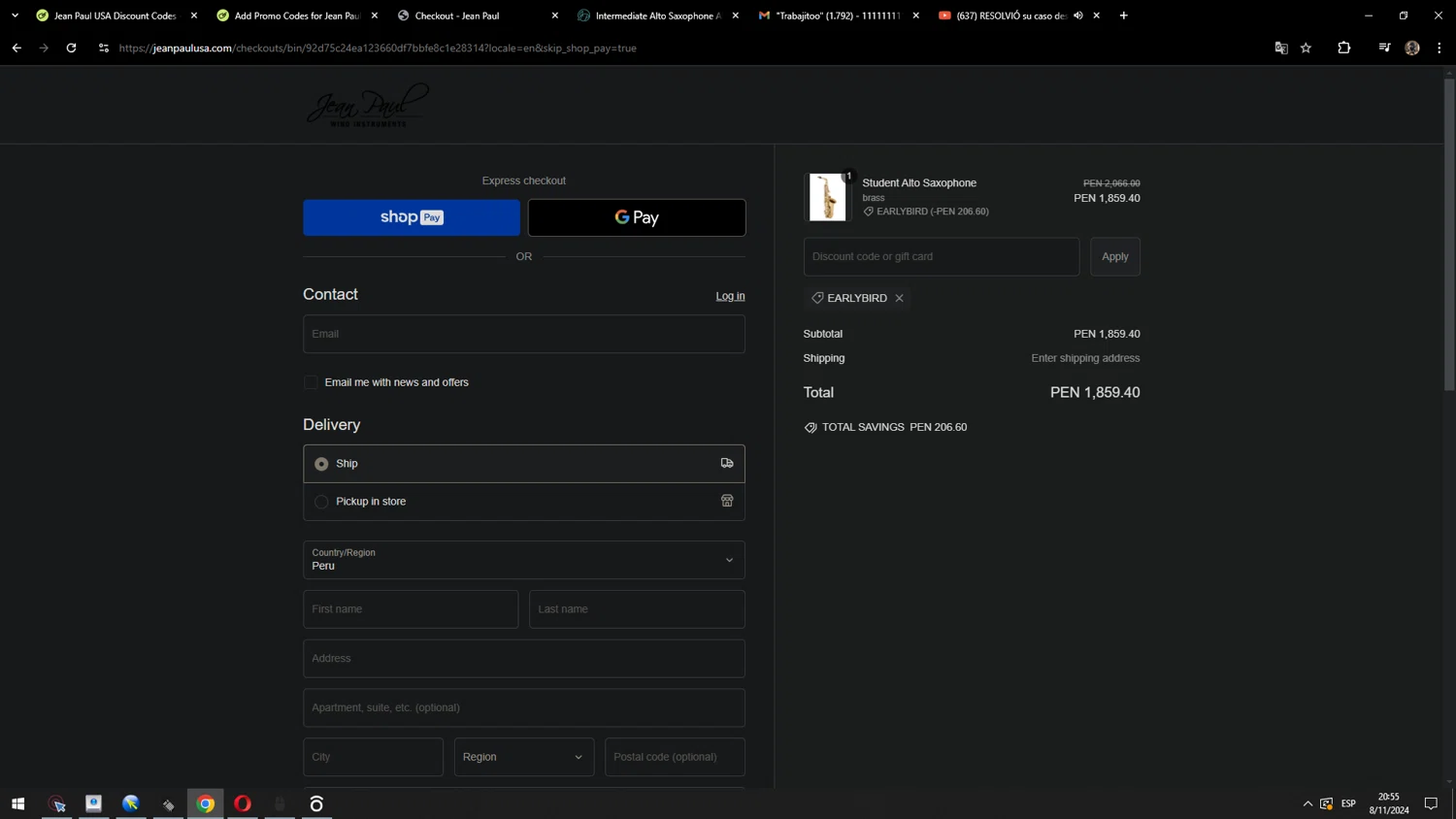Open the notifications center icon

tap(1431, 803)
